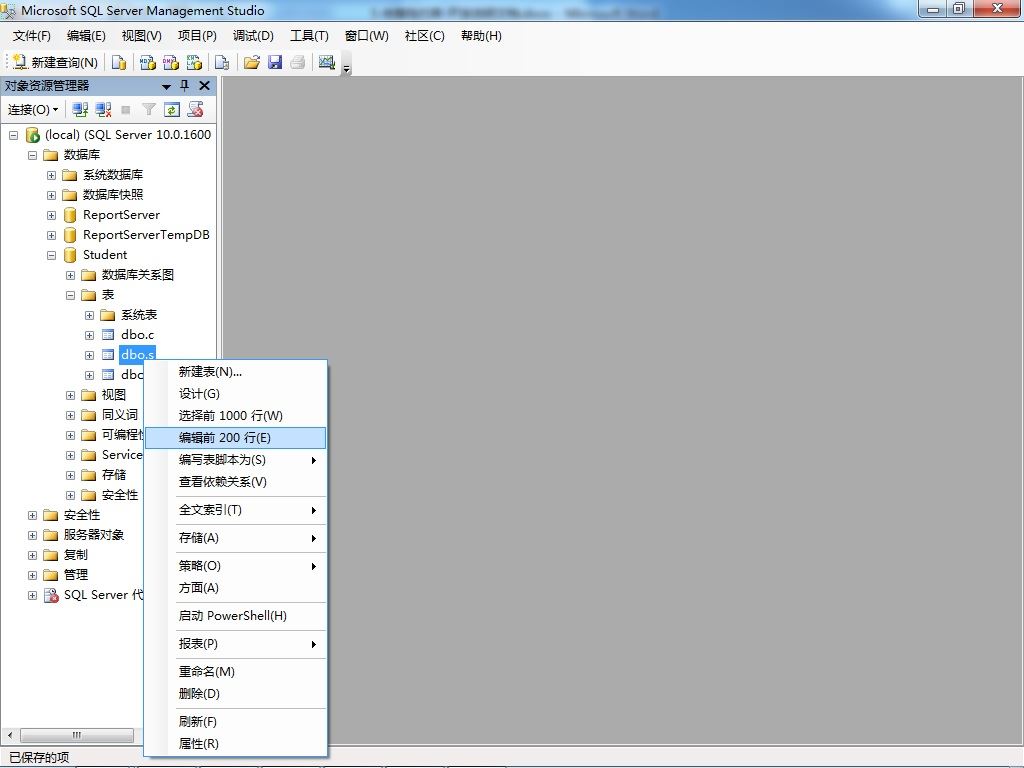The image size is (1024, 768).
Task: Click the printer icon in toolbar
Action: click(298, 62)
